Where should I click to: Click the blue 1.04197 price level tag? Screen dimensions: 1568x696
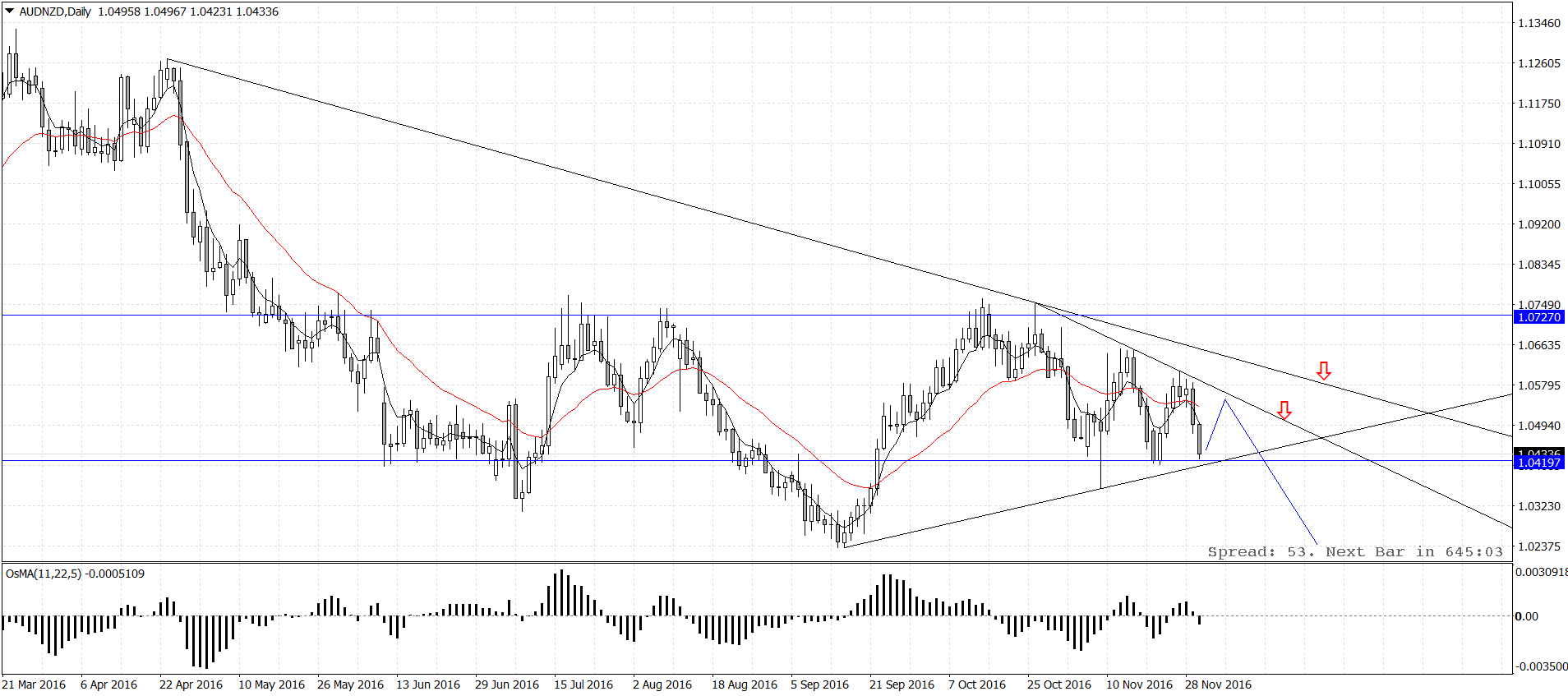coord(1538,463)
